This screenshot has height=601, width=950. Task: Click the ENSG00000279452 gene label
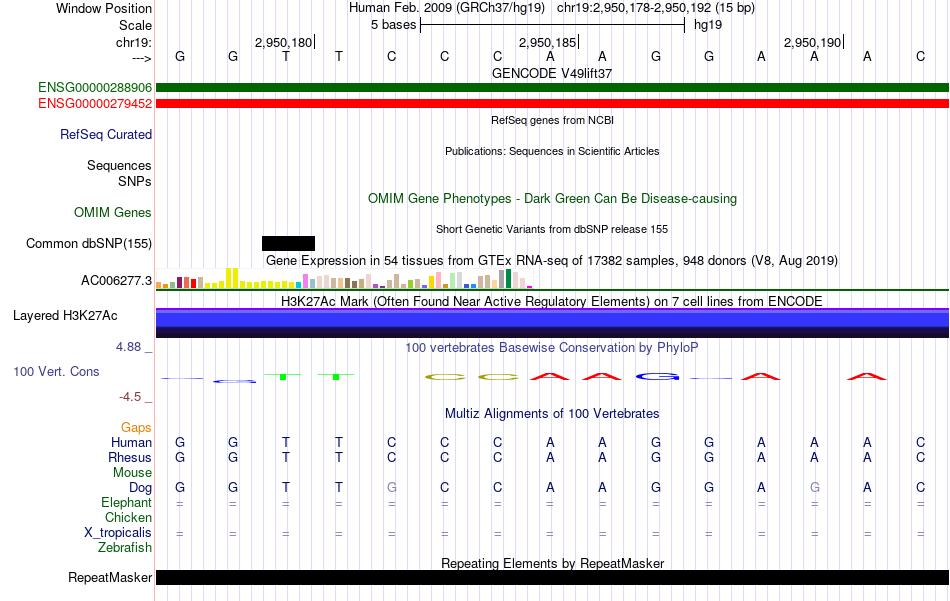pos(95,104)
